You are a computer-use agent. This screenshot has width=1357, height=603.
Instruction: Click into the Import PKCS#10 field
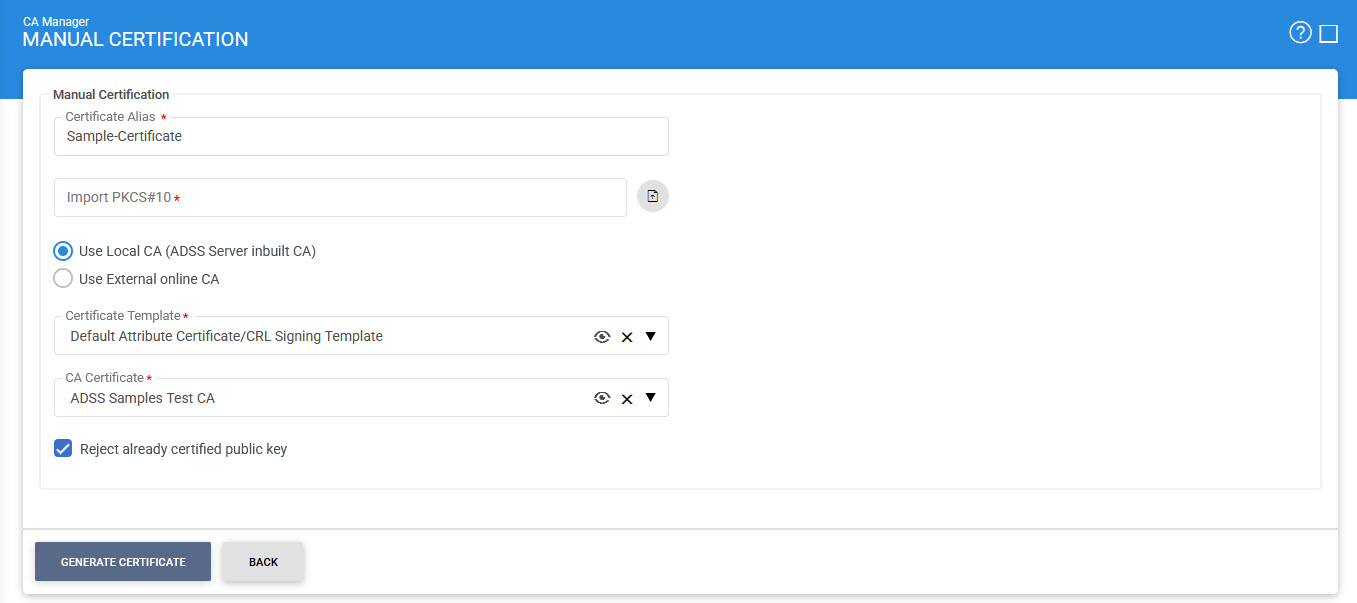340,198
